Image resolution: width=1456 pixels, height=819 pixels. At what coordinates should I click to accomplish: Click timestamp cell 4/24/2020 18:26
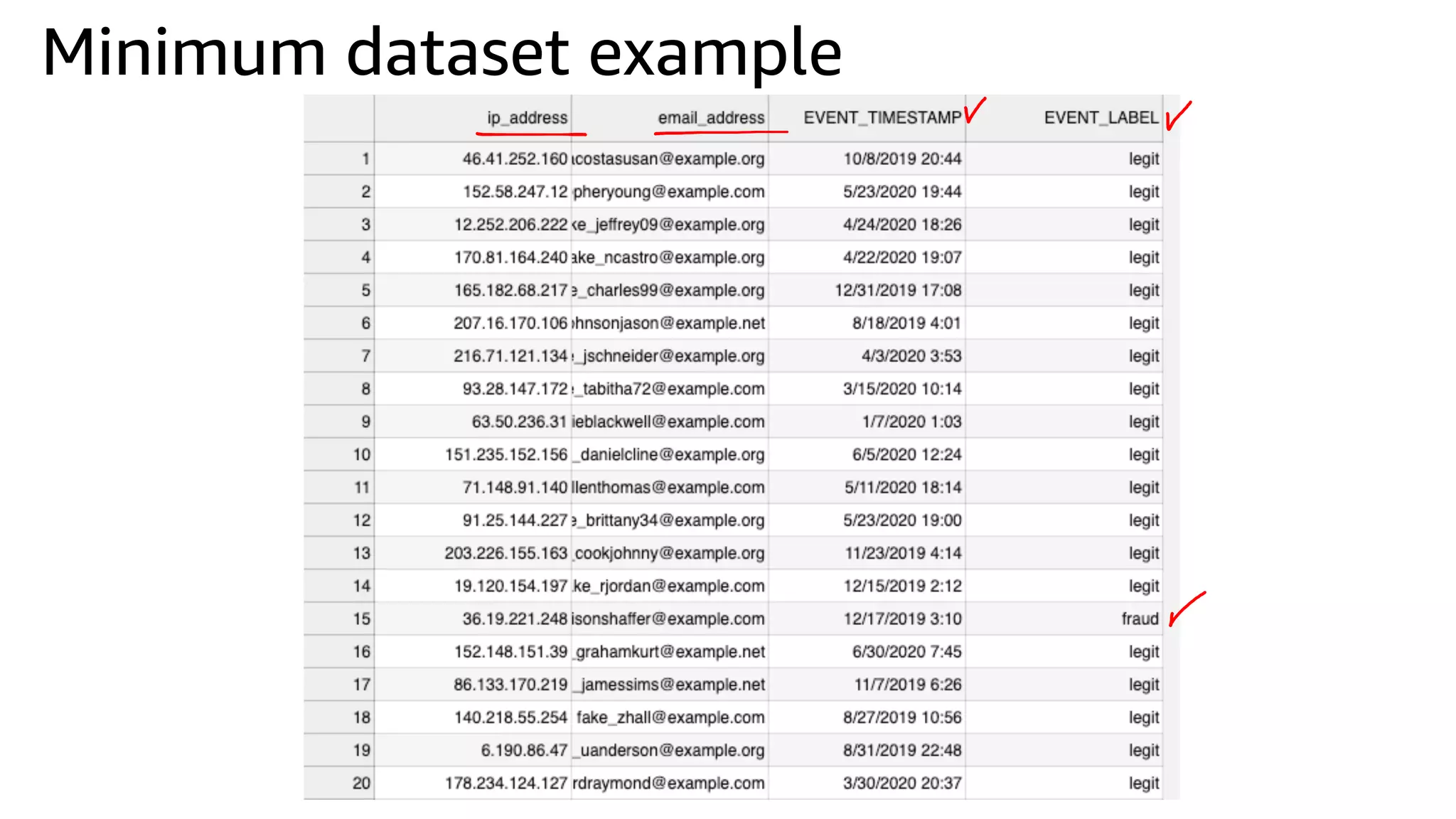click(867, 224)
